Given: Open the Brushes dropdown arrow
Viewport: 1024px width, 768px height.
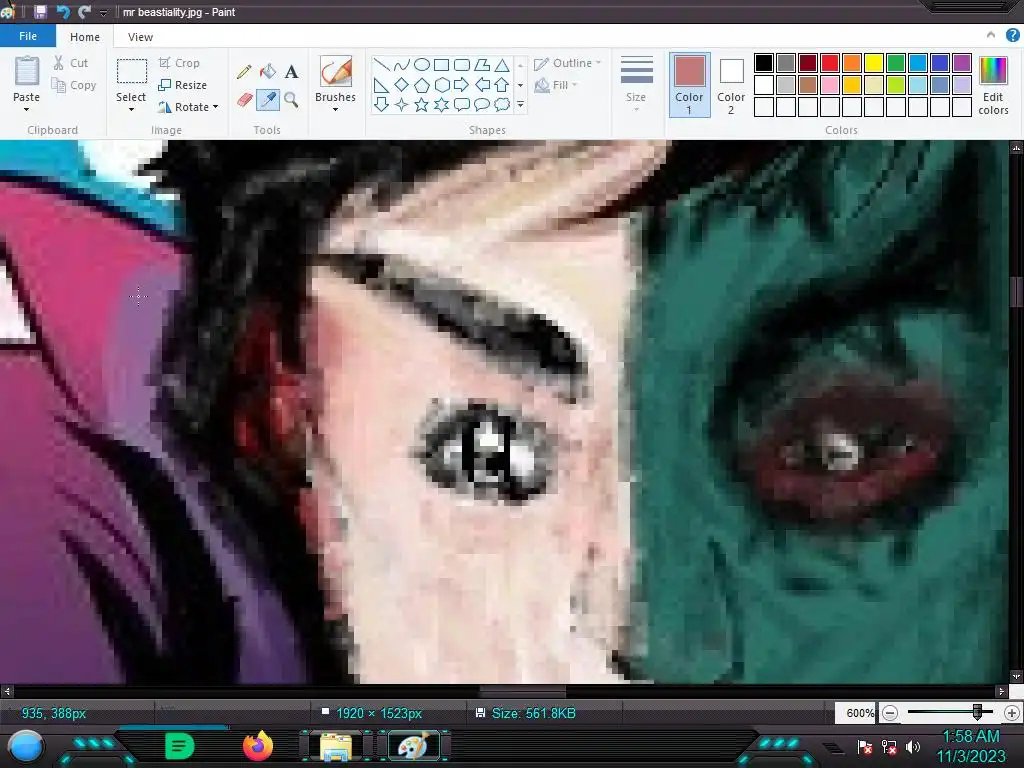Looking at the screenshot, I should [x=335, y=109].
